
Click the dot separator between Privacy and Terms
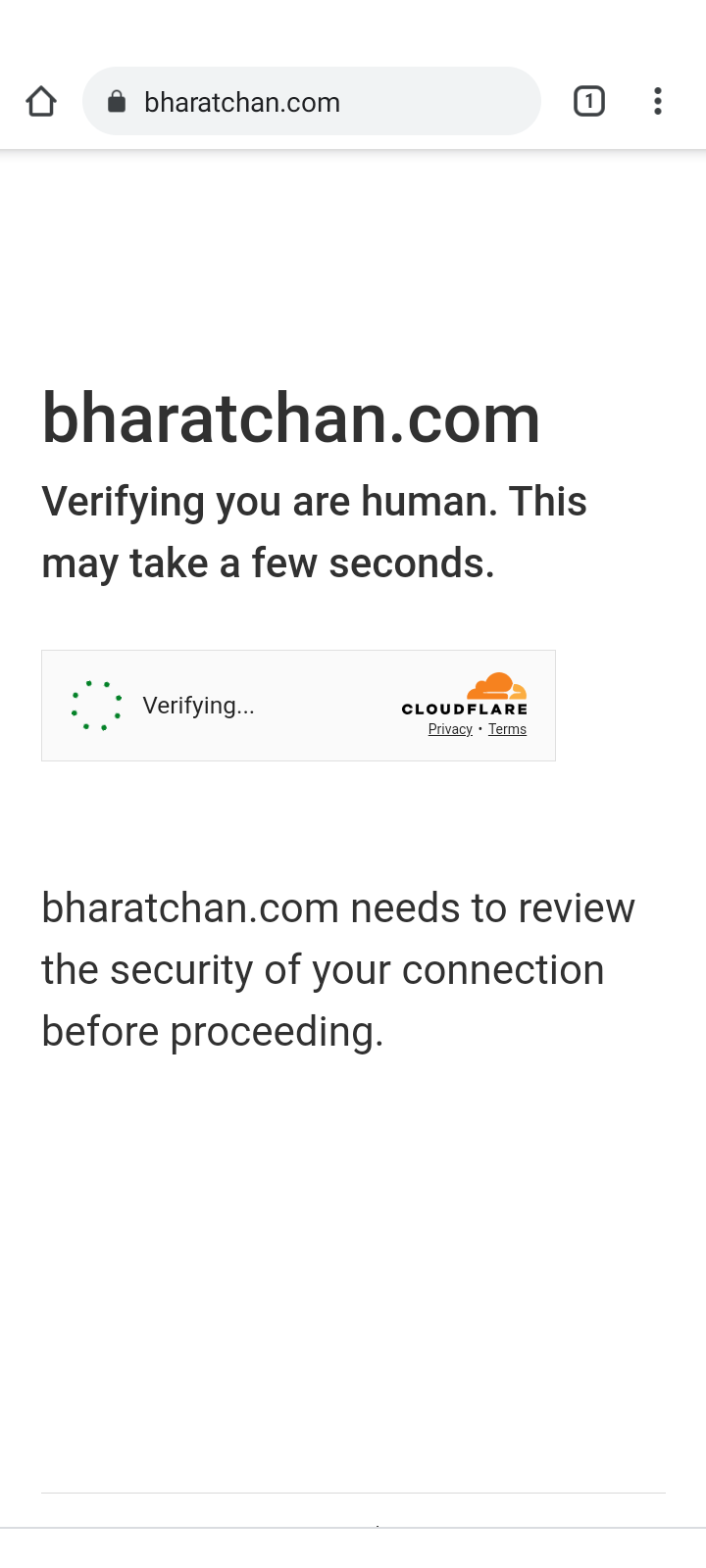pyautogui.click(x=480, y=730)
